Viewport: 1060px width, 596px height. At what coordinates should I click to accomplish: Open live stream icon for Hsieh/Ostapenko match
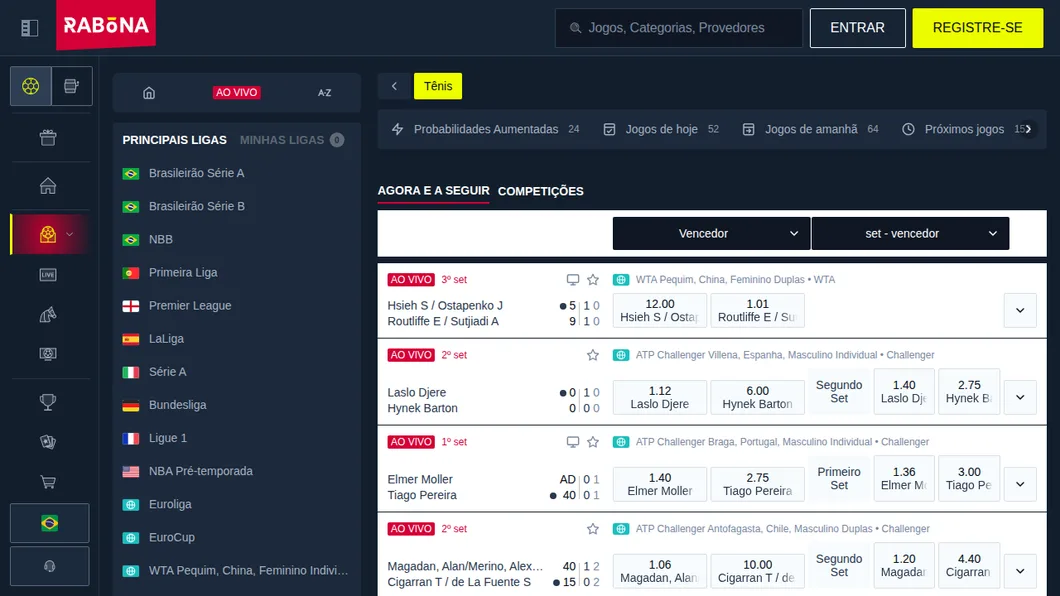(573, 280)
